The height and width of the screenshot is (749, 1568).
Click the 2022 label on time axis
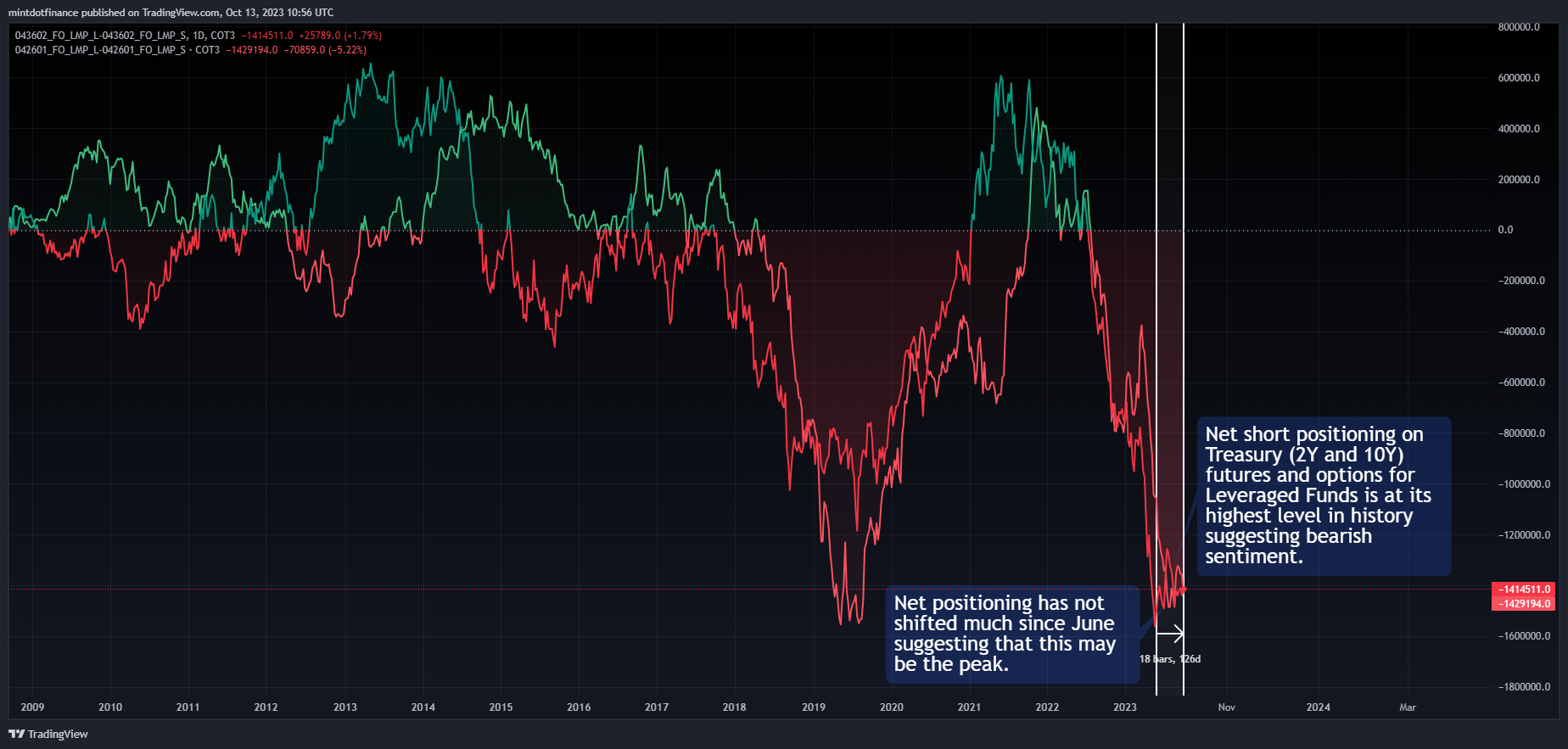(1048, 707)
